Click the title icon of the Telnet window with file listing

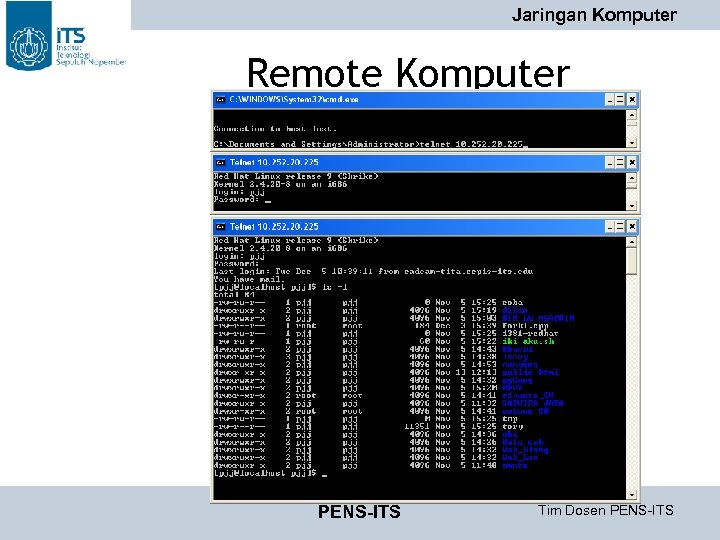click(221, 227)
